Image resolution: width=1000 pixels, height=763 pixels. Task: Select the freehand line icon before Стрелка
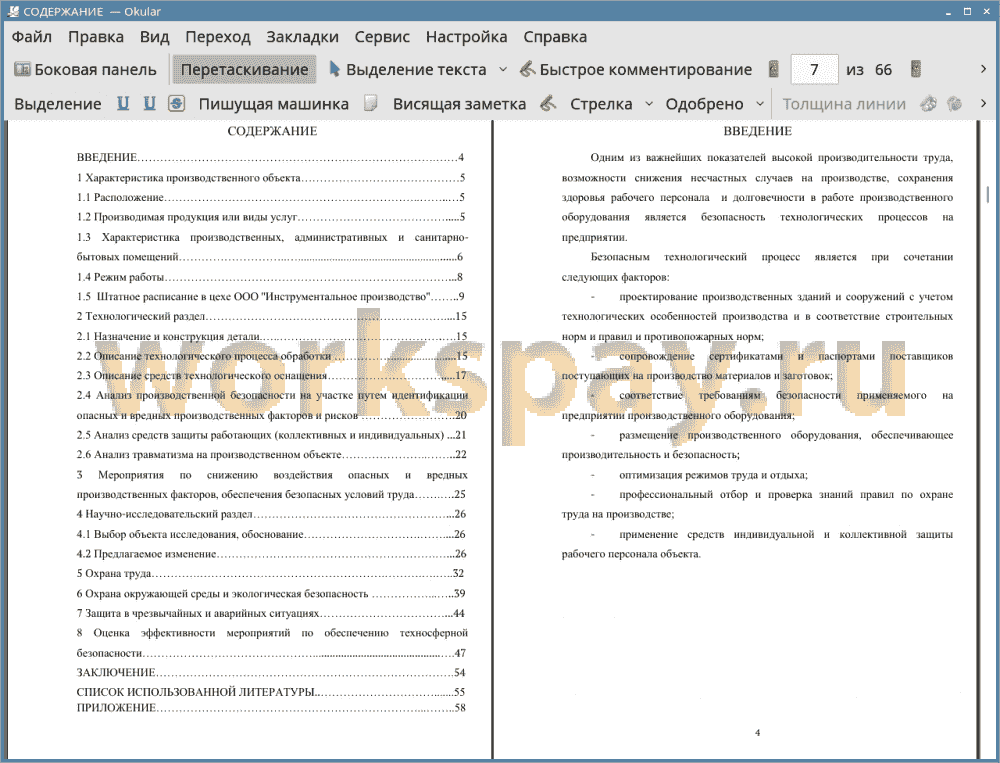coord(548,103)
